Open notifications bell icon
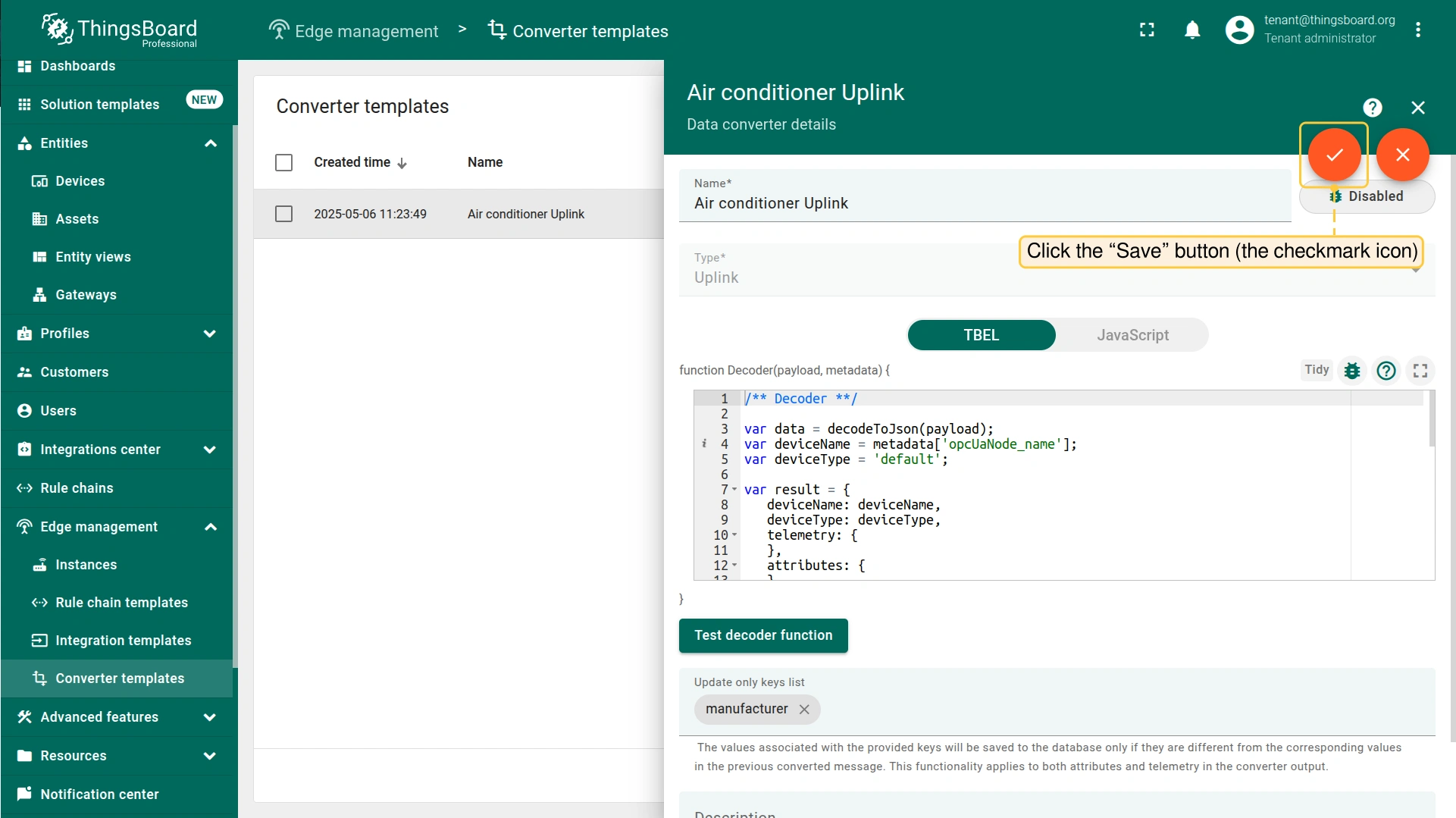1456x818 pixels. point(1192,30)
